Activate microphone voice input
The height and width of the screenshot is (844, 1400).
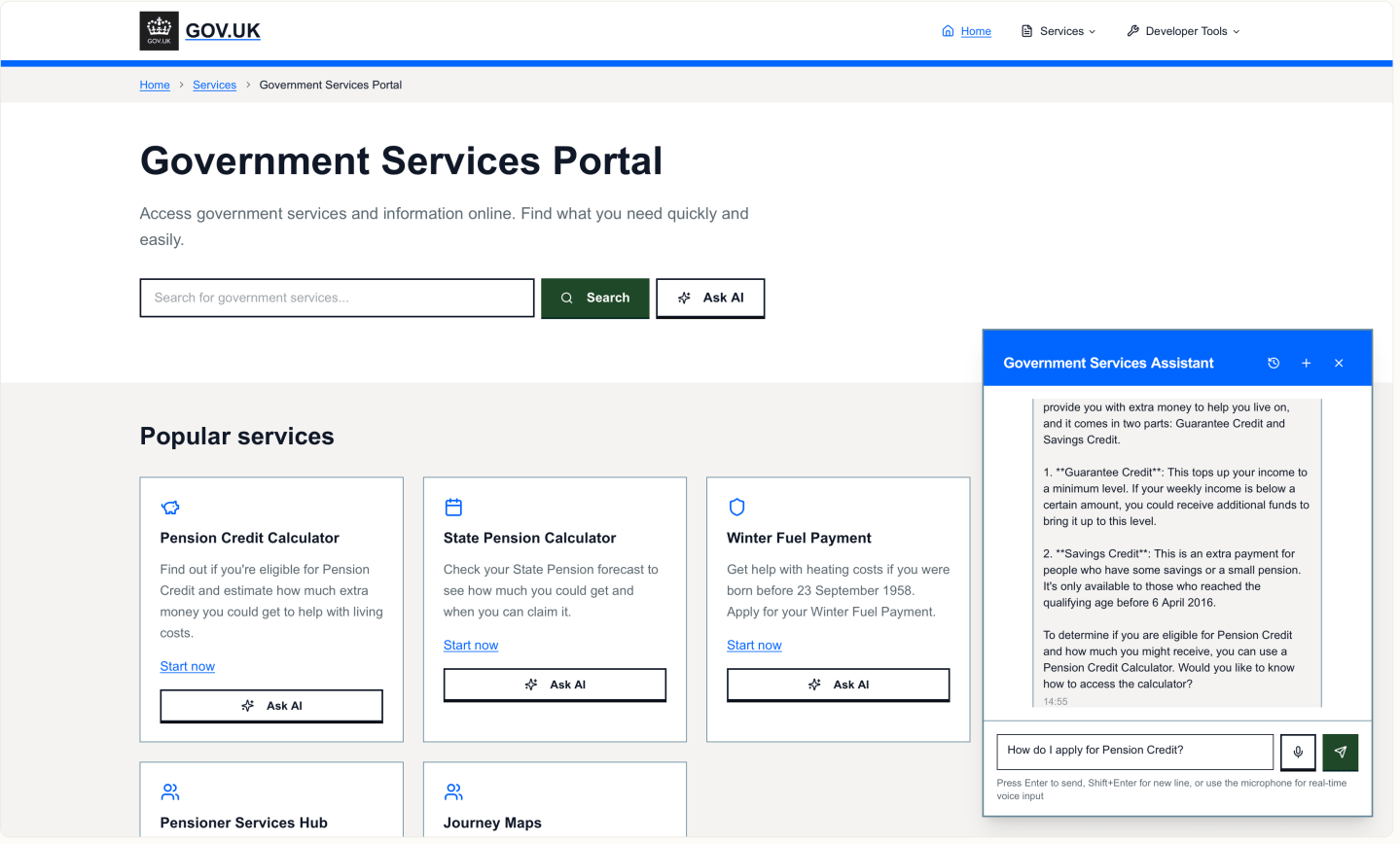tap(1298, 752)
